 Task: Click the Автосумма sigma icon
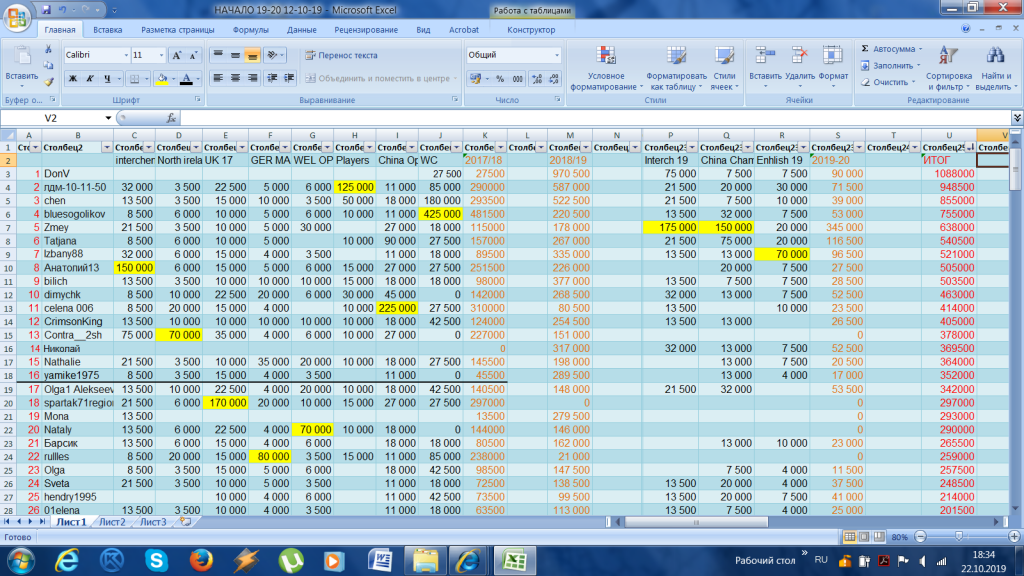coord(865,48)
